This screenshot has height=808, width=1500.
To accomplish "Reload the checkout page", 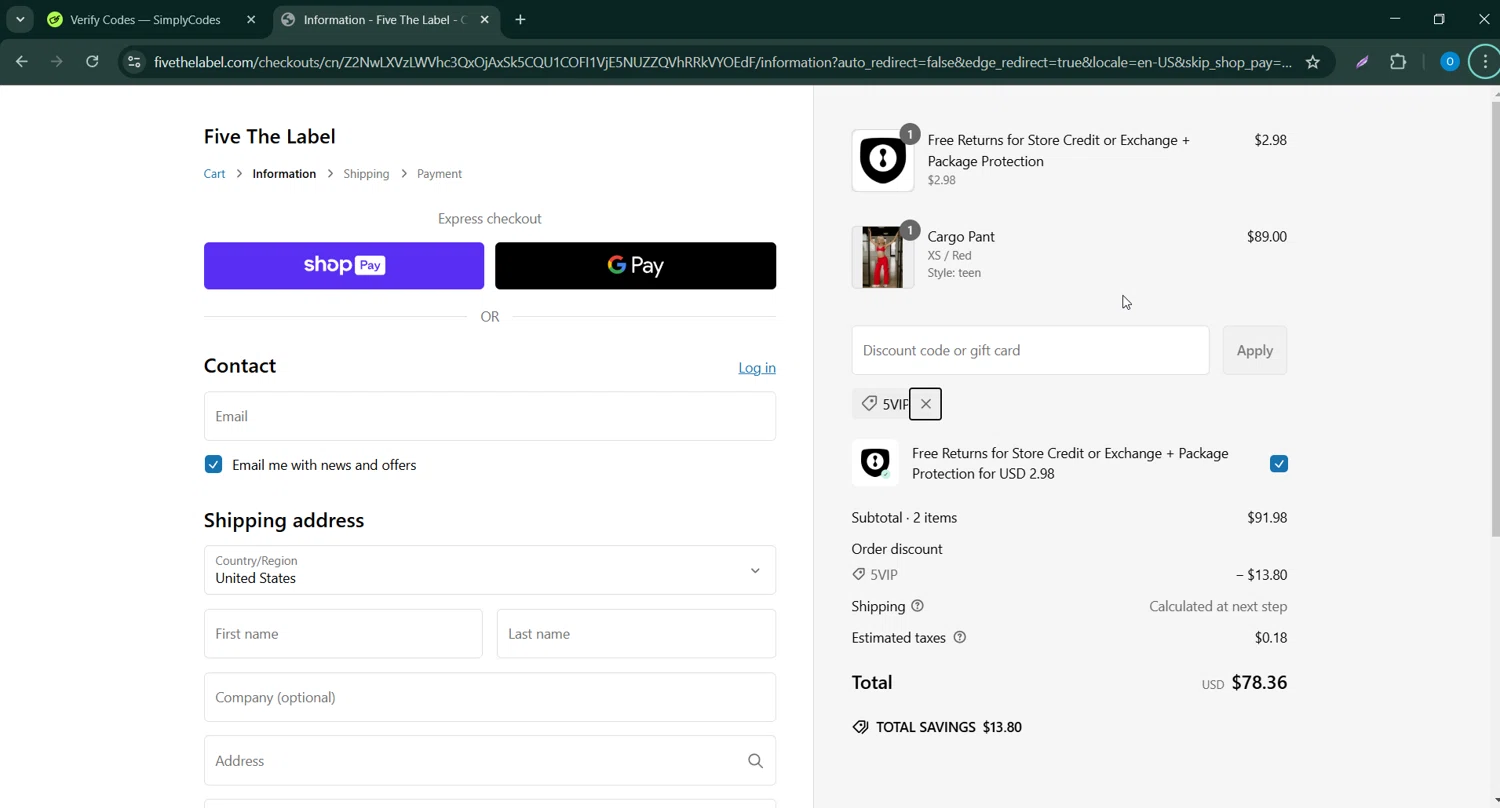I will click(92, 62).
